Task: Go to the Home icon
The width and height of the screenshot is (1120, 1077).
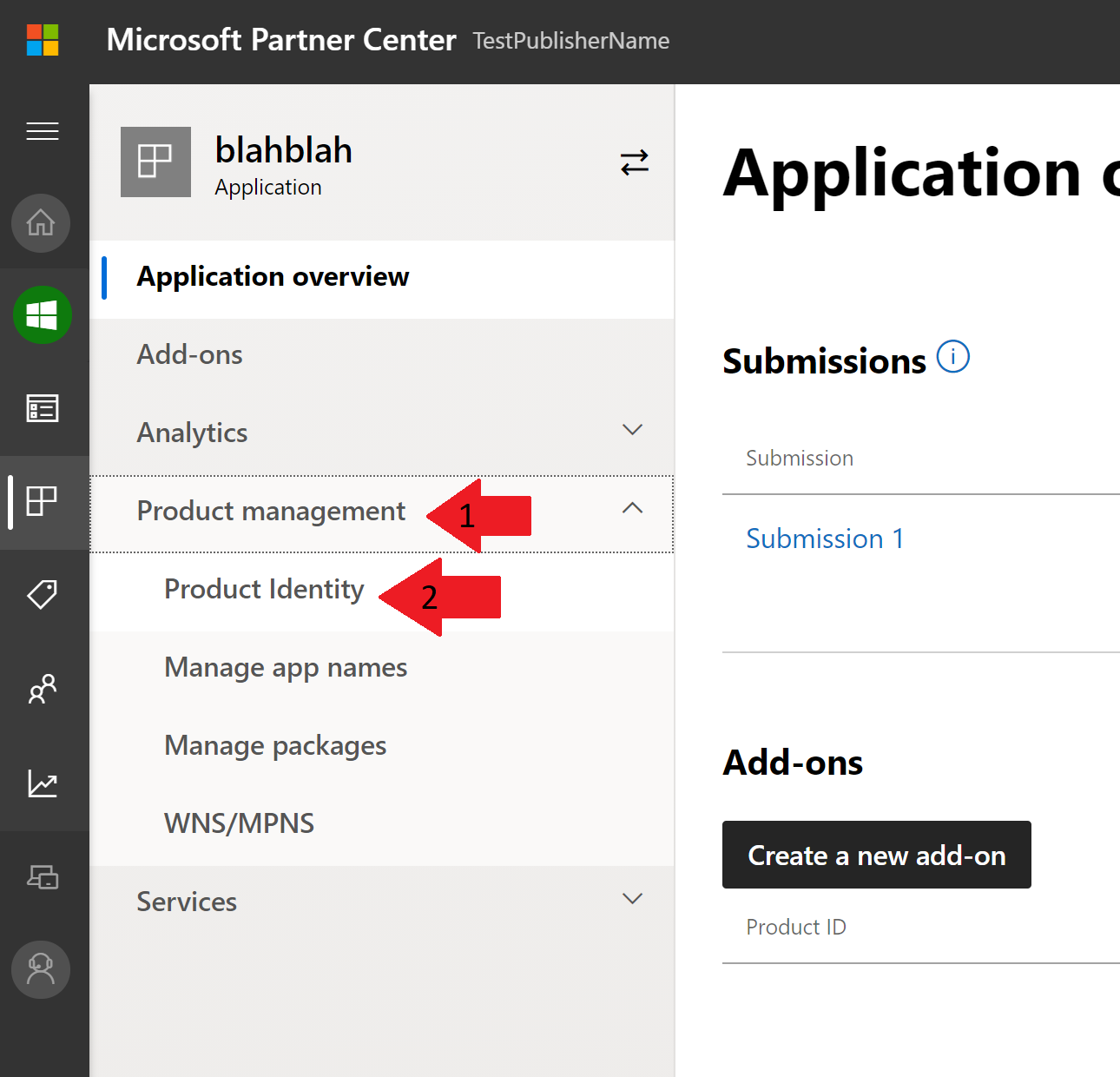Action: 41,223
